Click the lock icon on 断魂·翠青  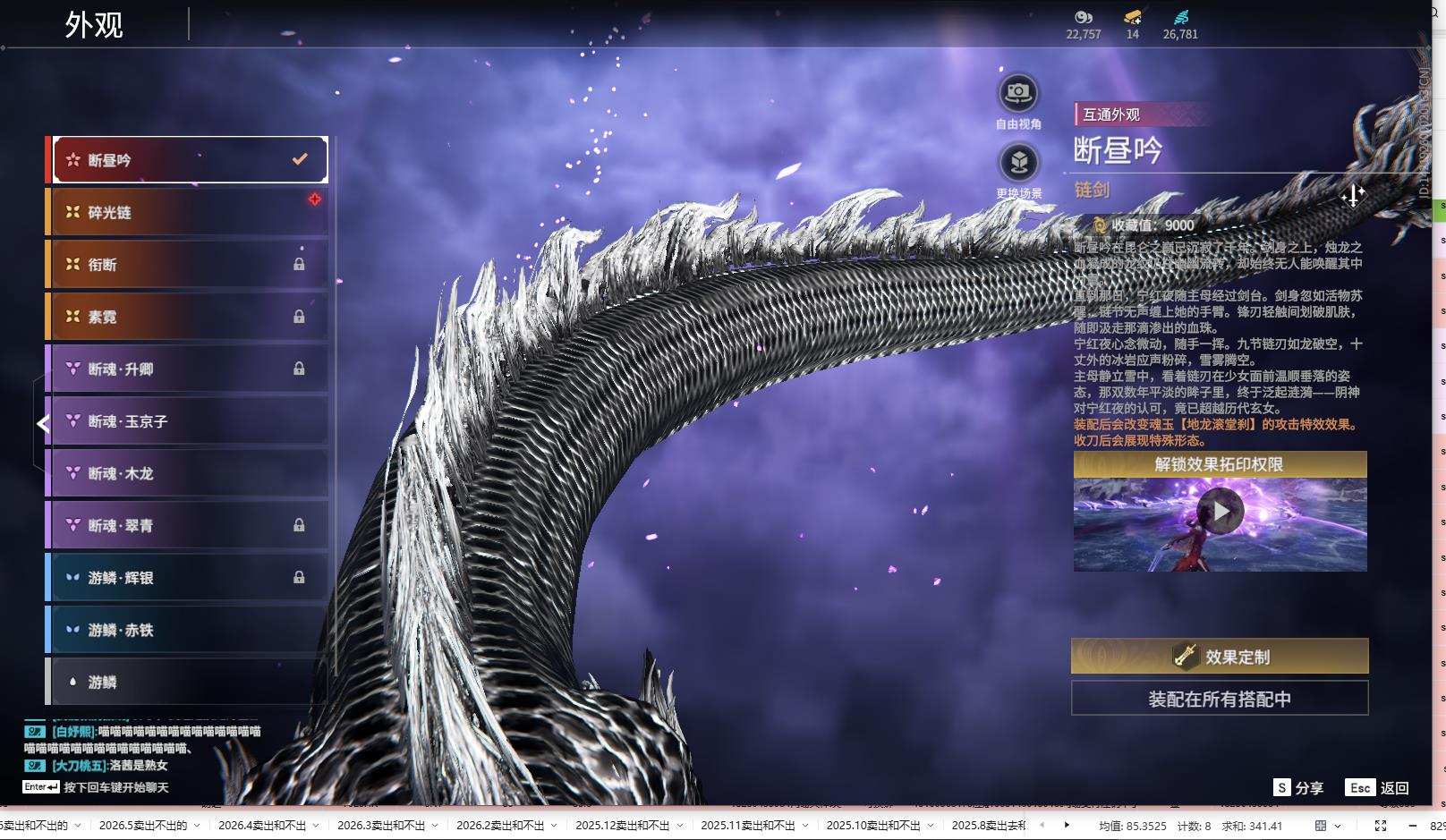point(299,524)
